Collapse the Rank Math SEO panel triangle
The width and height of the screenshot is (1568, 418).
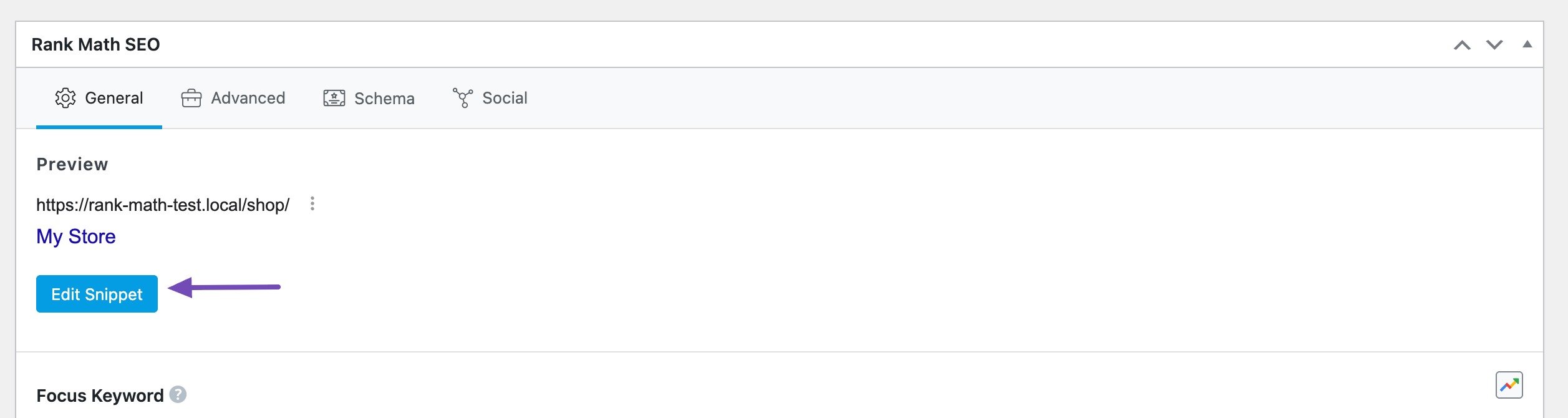(x=1527, y=44)
